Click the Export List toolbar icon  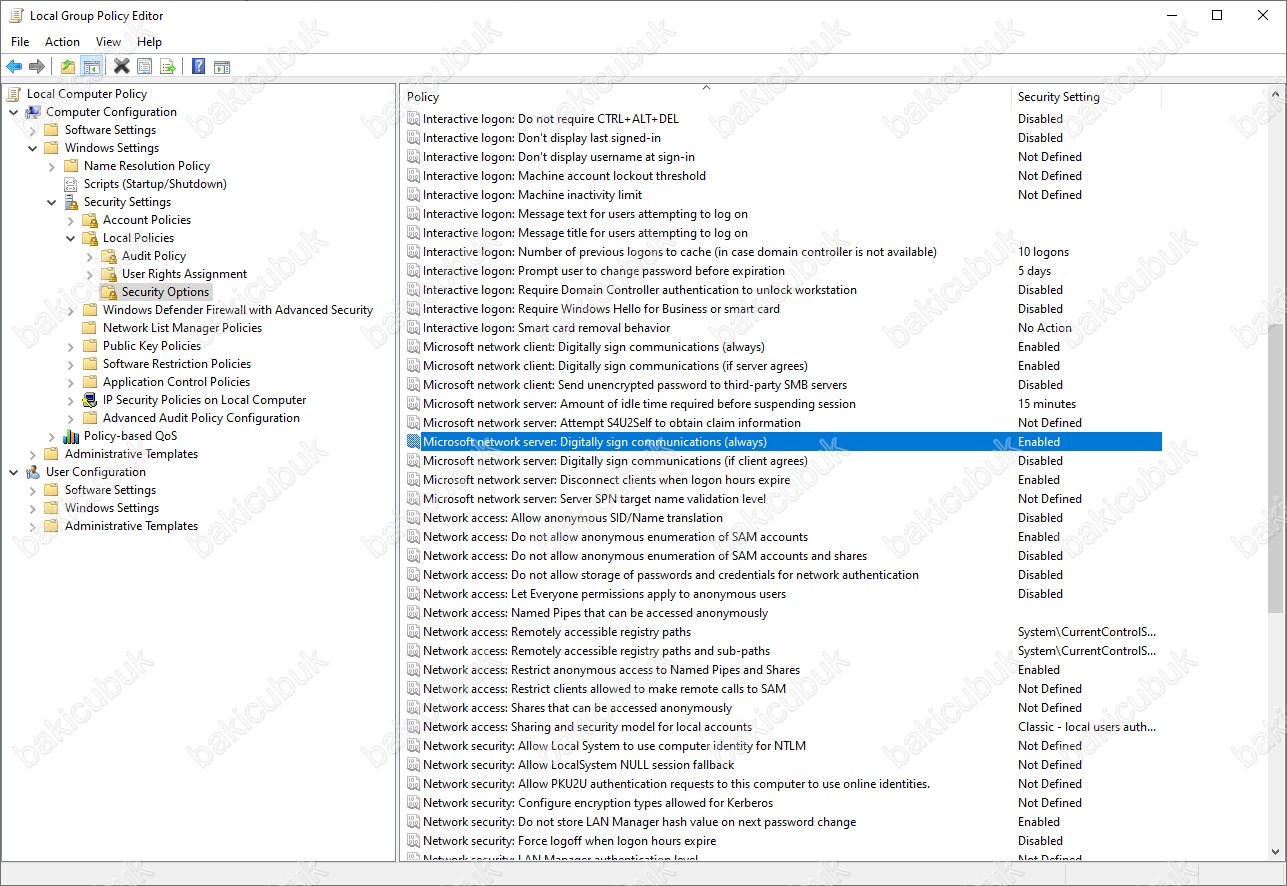tap(168, 67)
